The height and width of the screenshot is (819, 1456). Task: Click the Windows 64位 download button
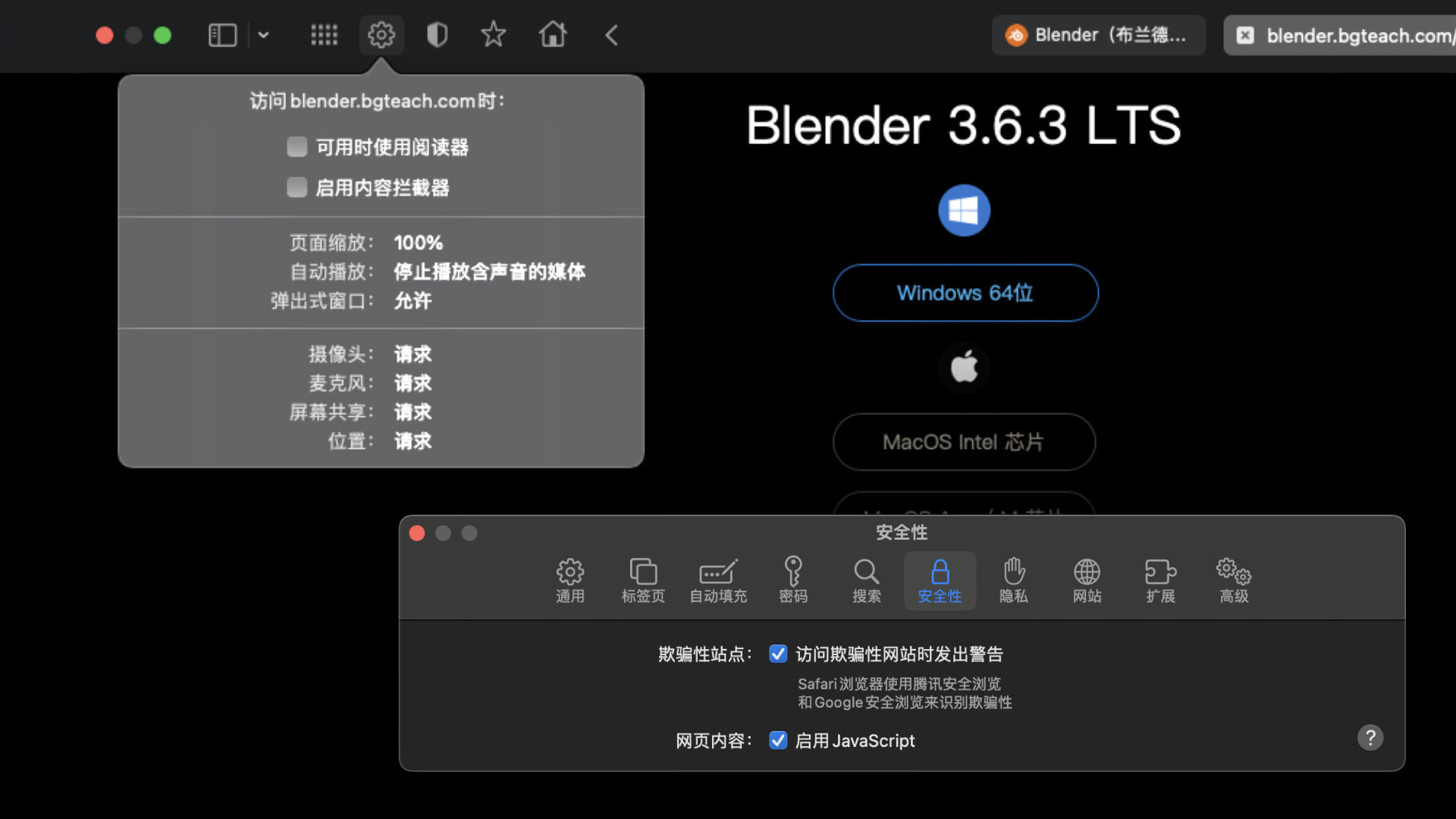click(x=965, y=293)
